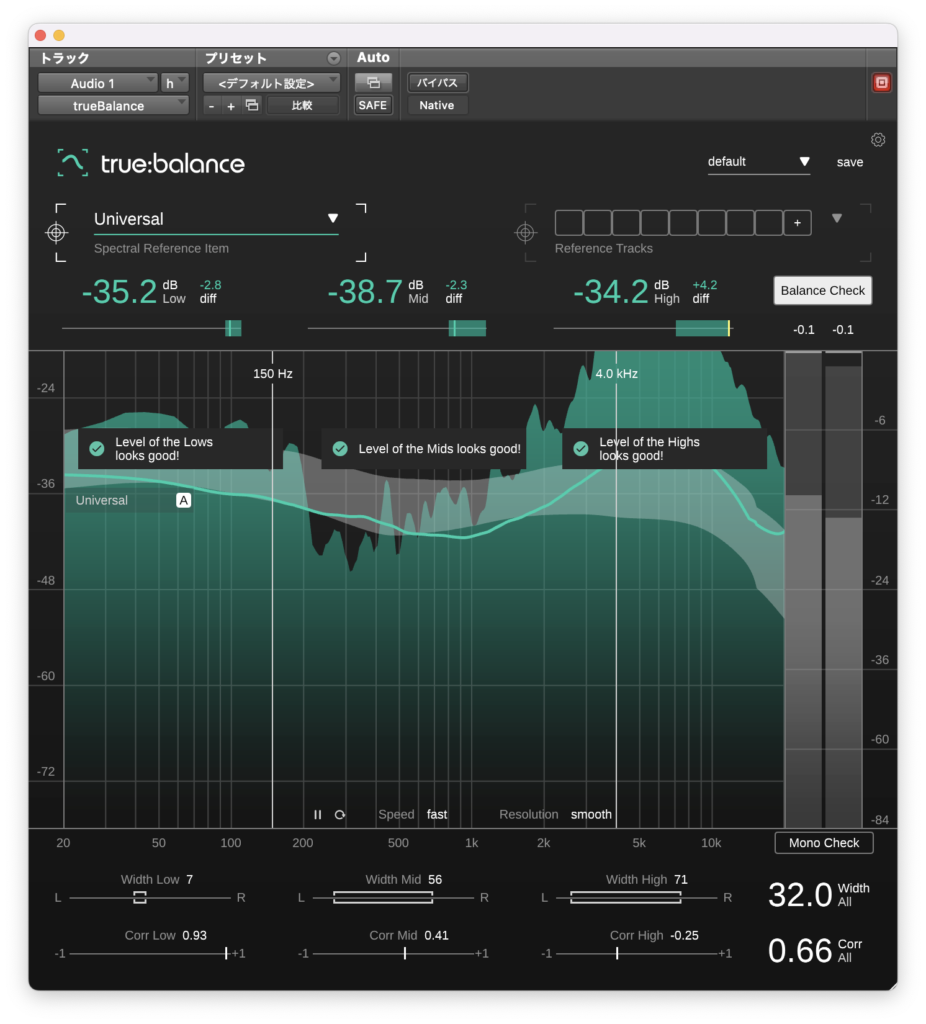This screenshot has width=926, height=1024.
Task: Change analyzer Speed from fast
Action: [x=437, y=814]
